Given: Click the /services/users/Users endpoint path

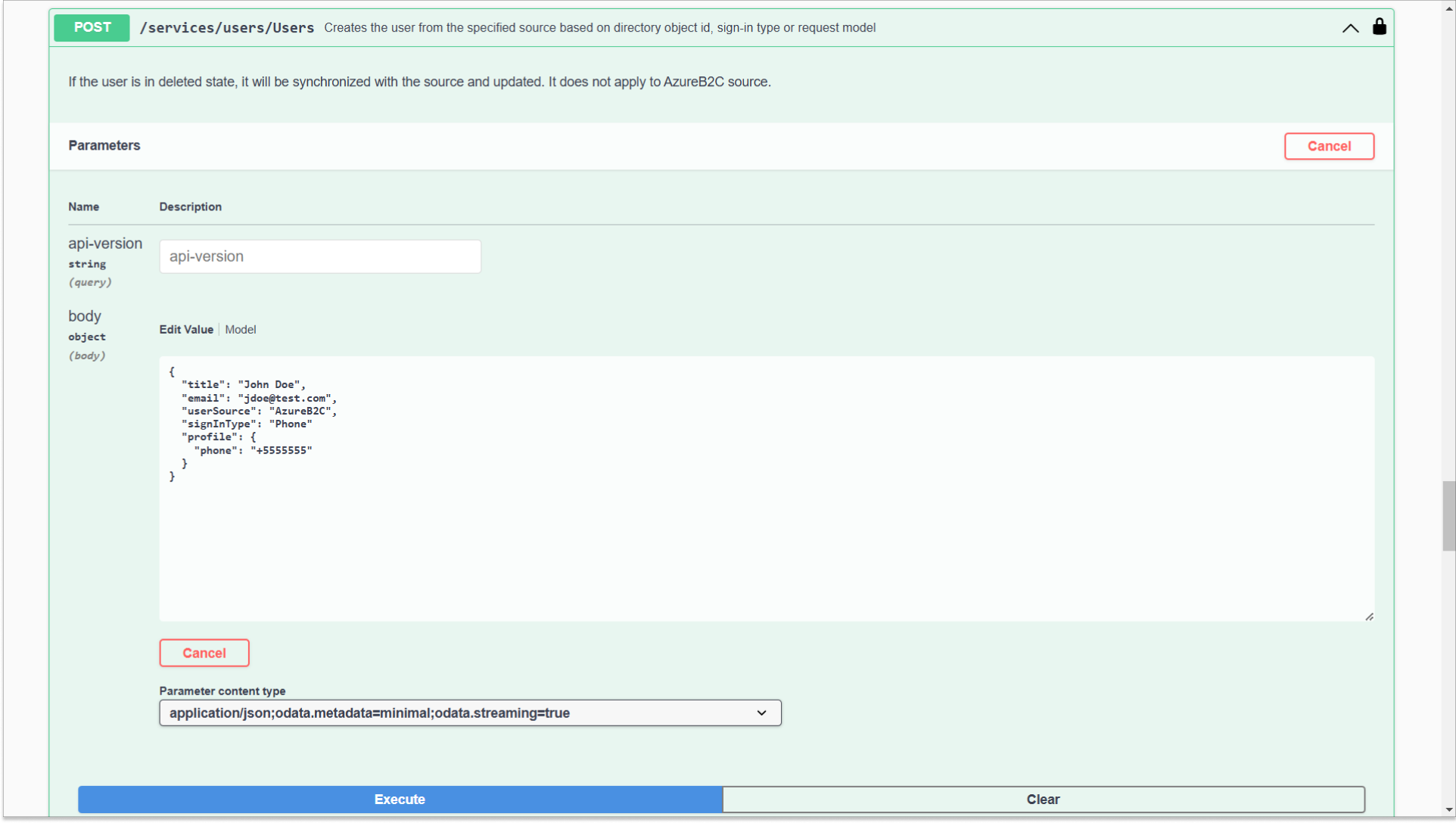Looking at the screenshot, I should 227,28.
